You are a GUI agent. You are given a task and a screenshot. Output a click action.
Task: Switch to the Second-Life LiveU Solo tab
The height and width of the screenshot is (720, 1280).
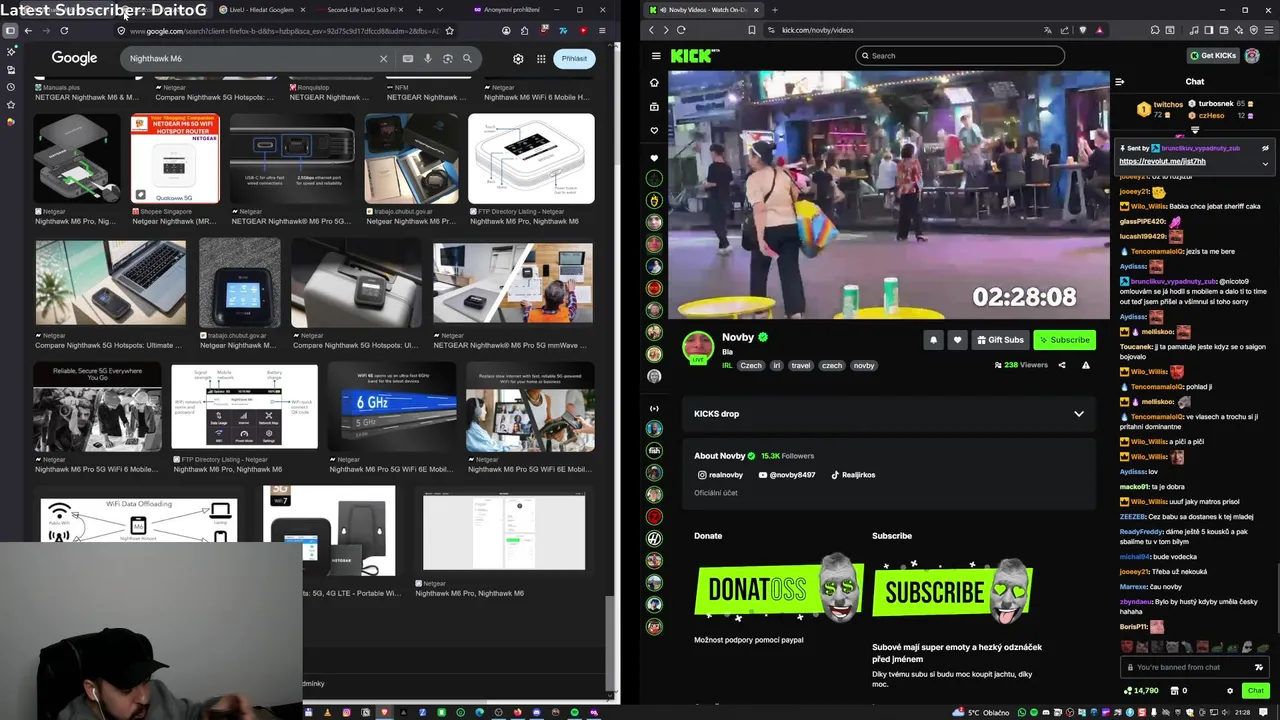pos(360,10)
